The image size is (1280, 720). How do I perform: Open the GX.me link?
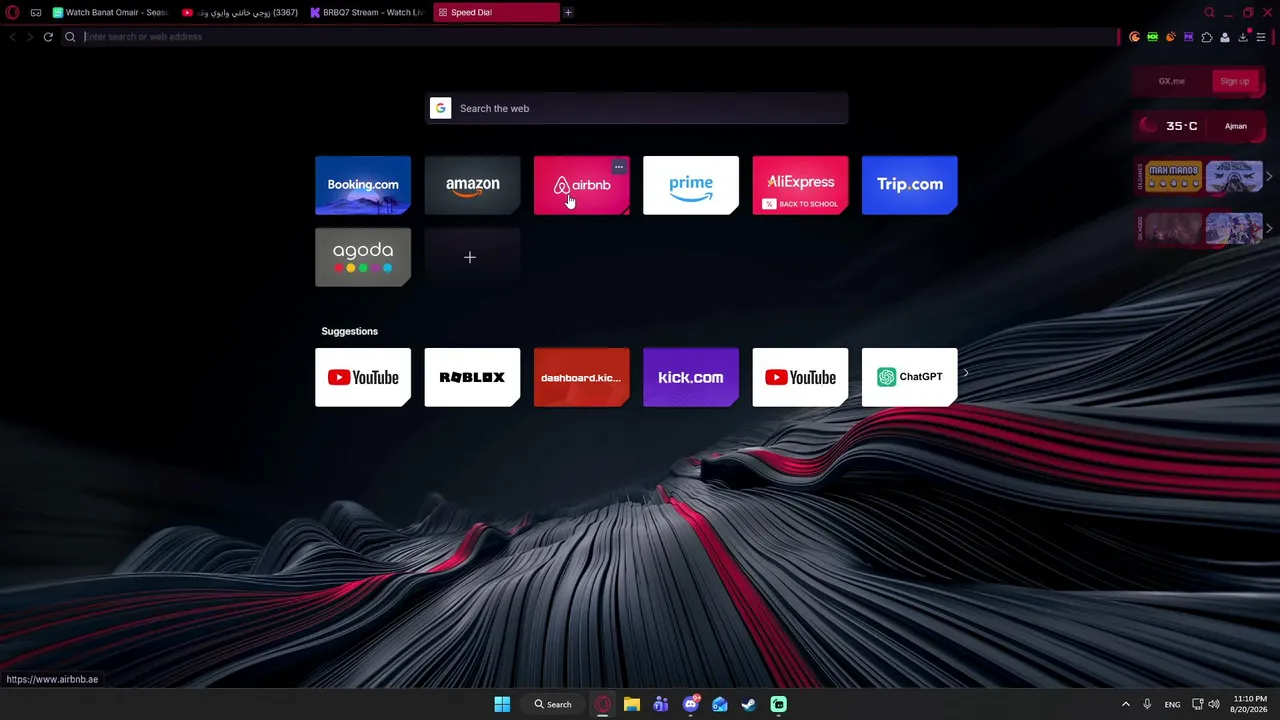tap(1172, 81)
